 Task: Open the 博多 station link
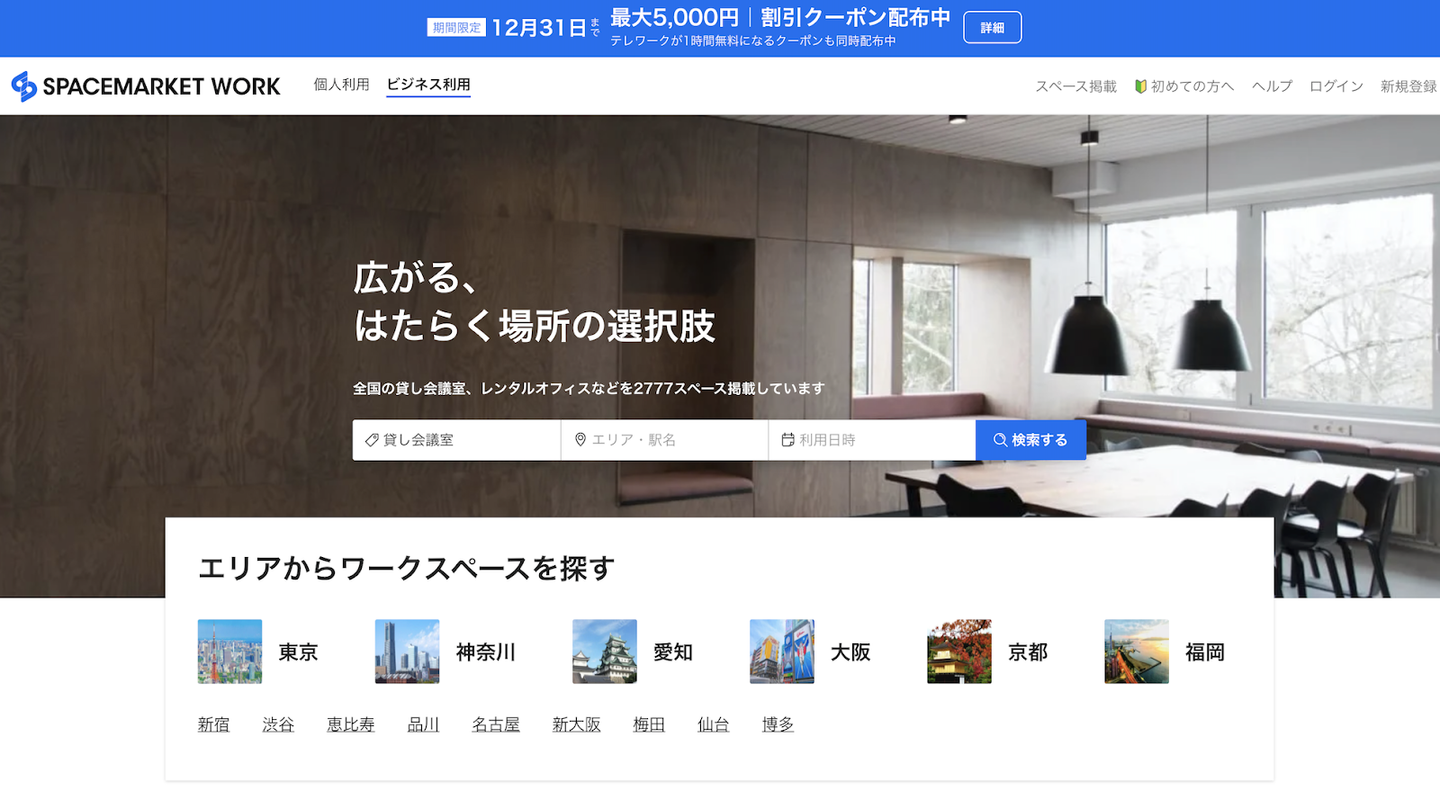coord(778,725)
